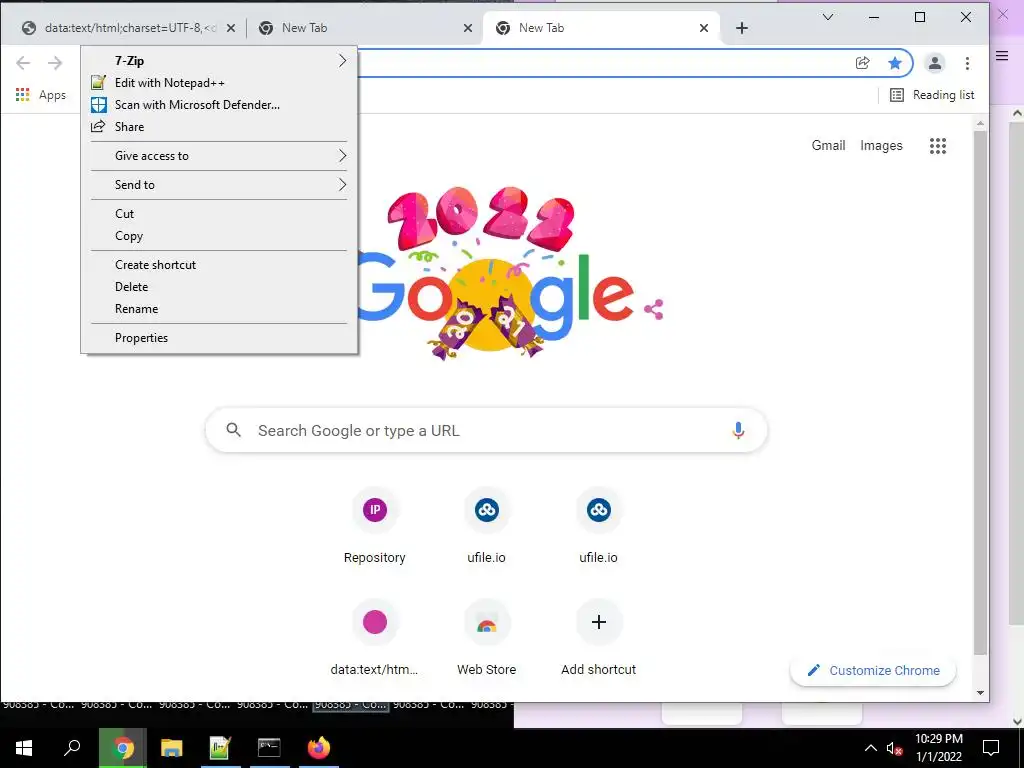Viewport: 1024px width, 768px height.
Task: Expand Send to submenu
Action: pyautogui.click(x=219, y=185)
